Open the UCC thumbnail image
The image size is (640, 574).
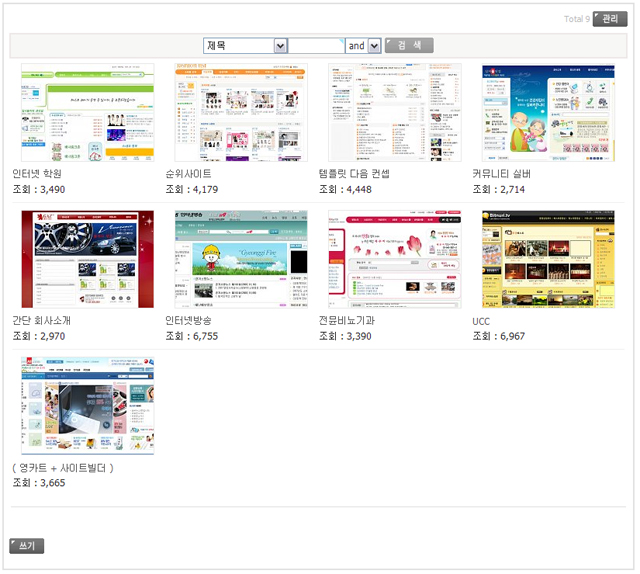pyautogui.click(x=548, y=259)
